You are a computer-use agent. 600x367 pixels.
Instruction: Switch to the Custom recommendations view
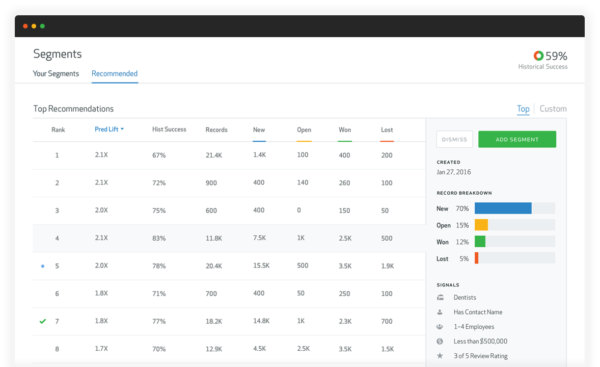(x=553, y=109)
